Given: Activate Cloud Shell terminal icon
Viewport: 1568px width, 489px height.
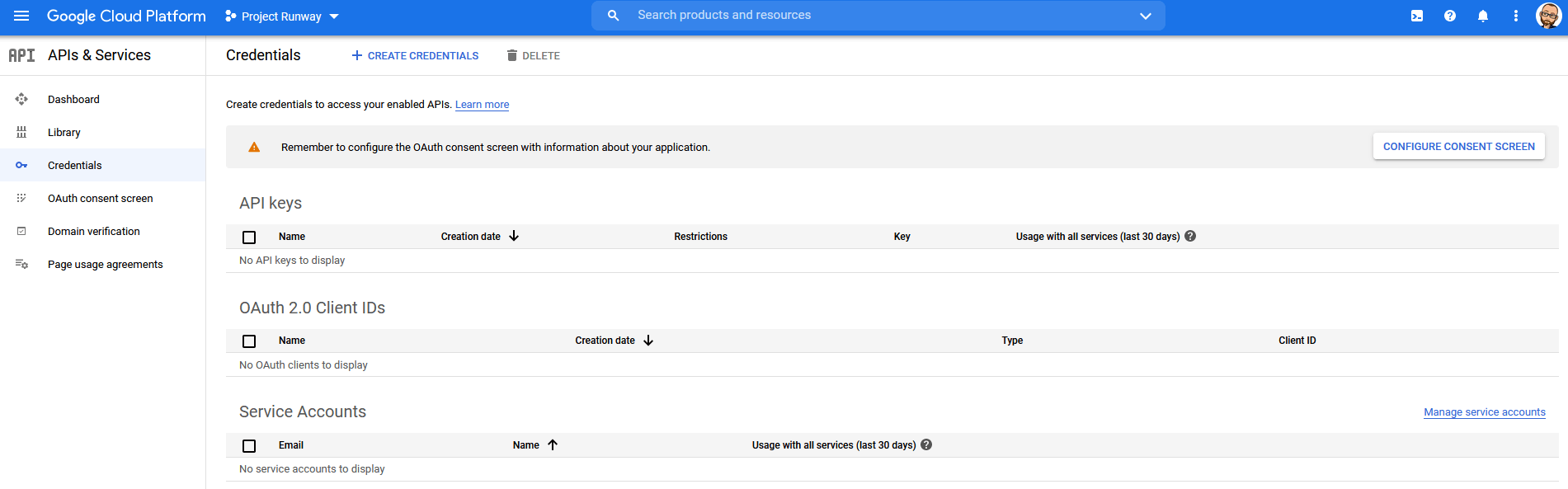Looking at the screenshot, I should 1417,16.
